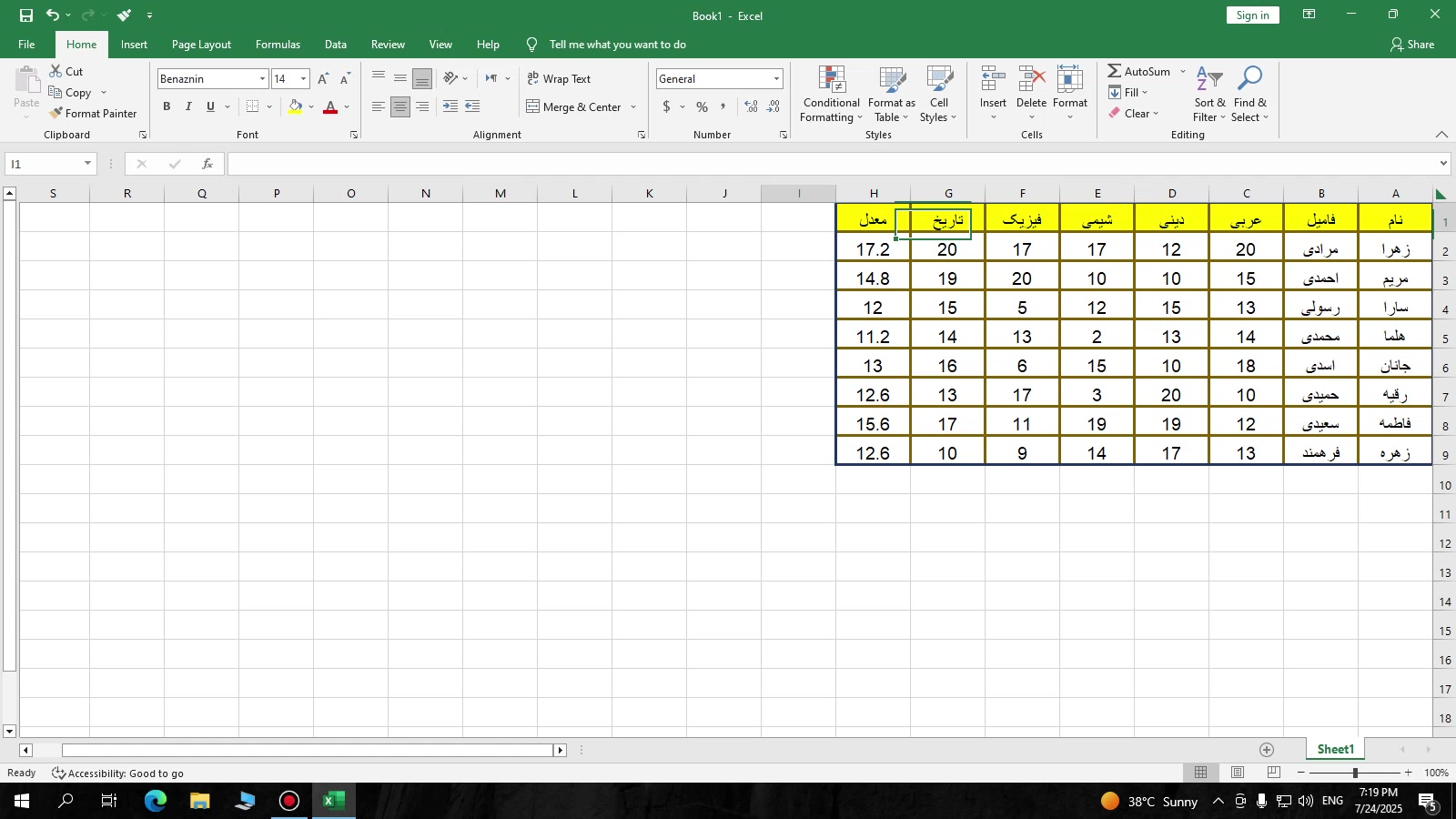This screenshot has height=819, width=1456.
Task: Click the formula bar input field
Action: (x=832, y=164)
